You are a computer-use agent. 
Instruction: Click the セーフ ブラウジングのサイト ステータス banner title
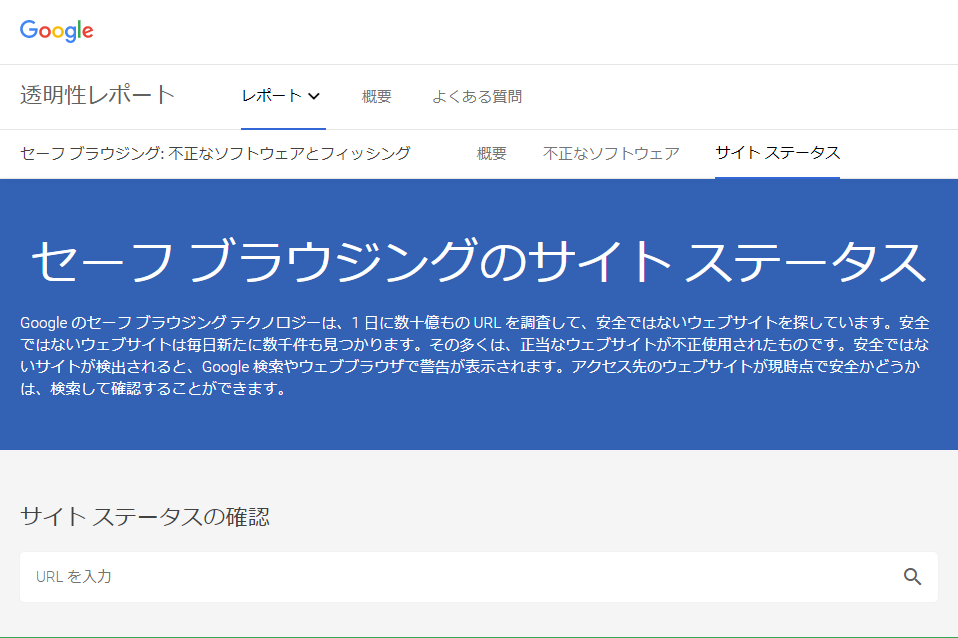pos(479,262)
